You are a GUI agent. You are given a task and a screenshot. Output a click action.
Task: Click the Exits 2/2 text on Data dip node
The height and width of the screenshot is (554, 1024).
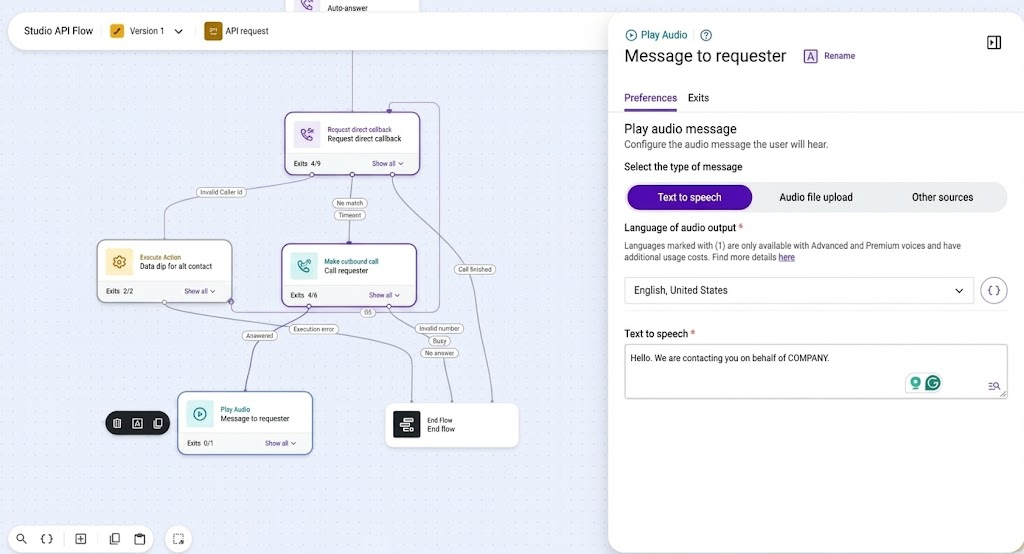[x=120, y=291]
